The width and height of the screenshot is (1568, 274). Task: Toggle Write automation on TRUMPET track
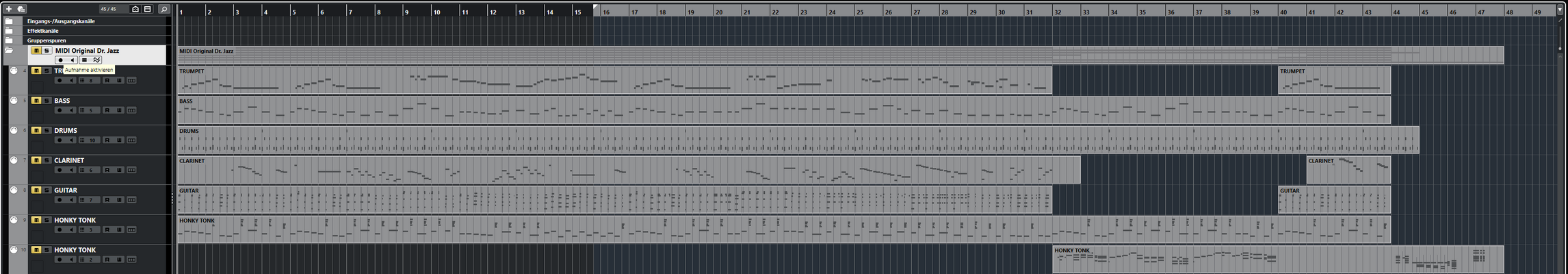(x=119, y=80)
